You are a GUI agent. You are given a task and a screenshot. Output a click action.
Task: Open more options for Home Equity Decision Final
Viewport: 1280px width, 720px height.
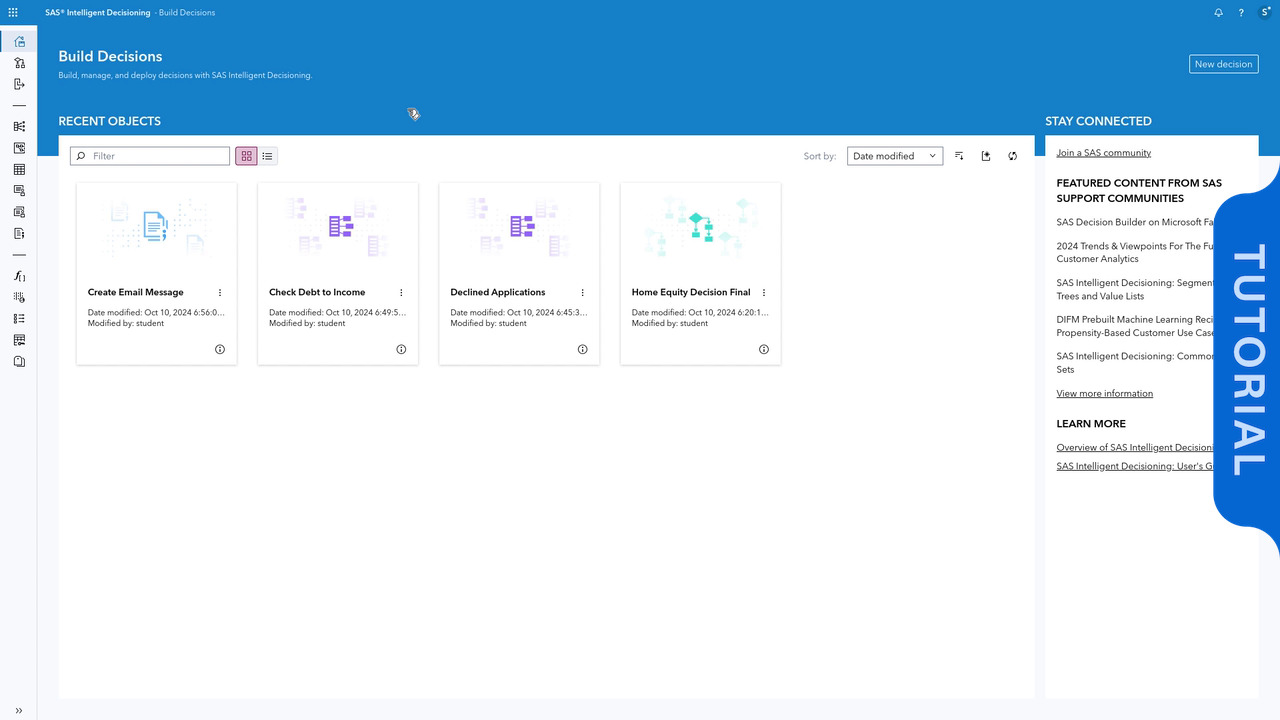(x=764, y=293)
